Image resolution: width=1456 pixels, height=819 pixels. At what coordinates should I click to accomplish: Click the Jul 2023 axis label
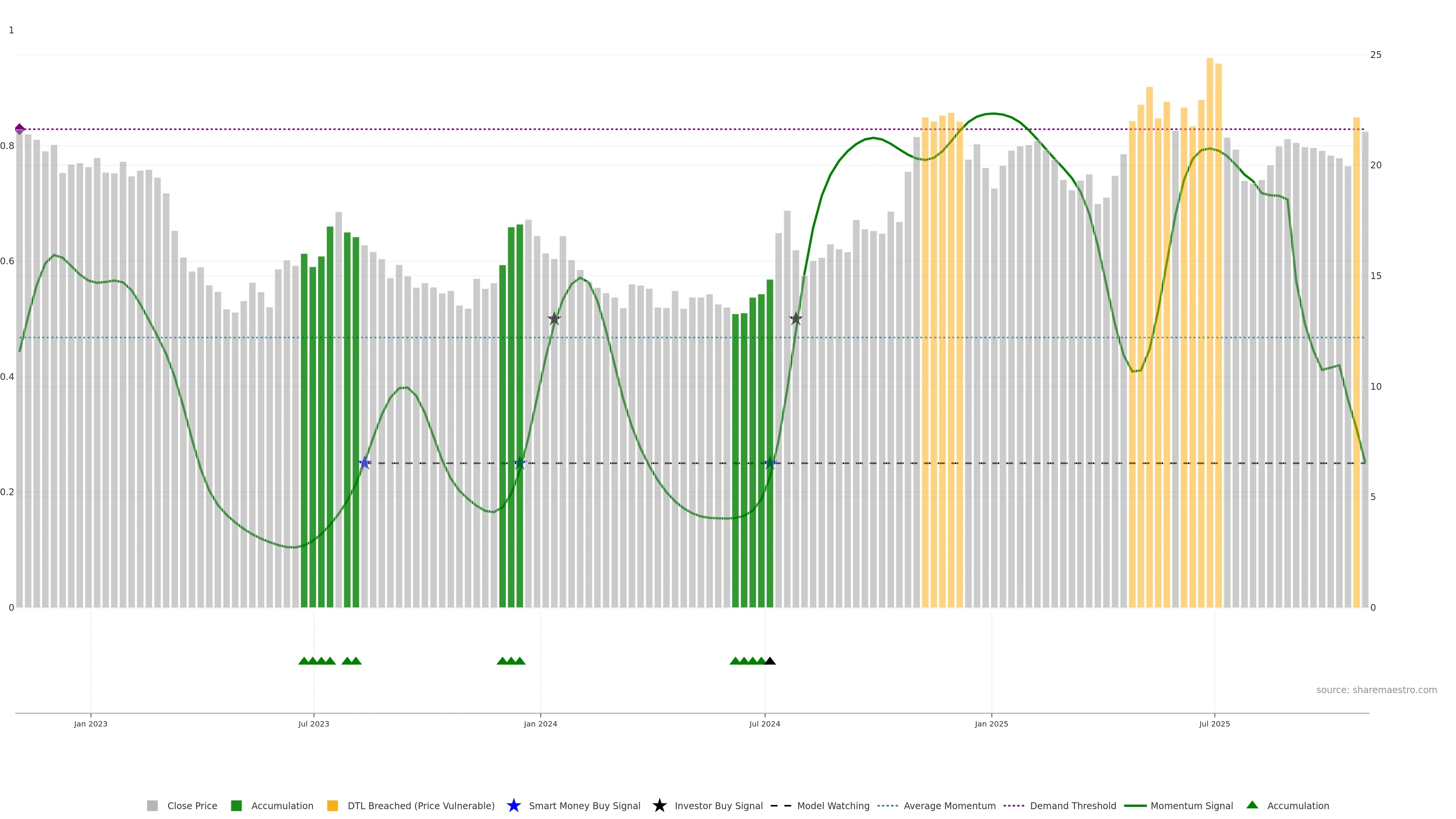314,724
